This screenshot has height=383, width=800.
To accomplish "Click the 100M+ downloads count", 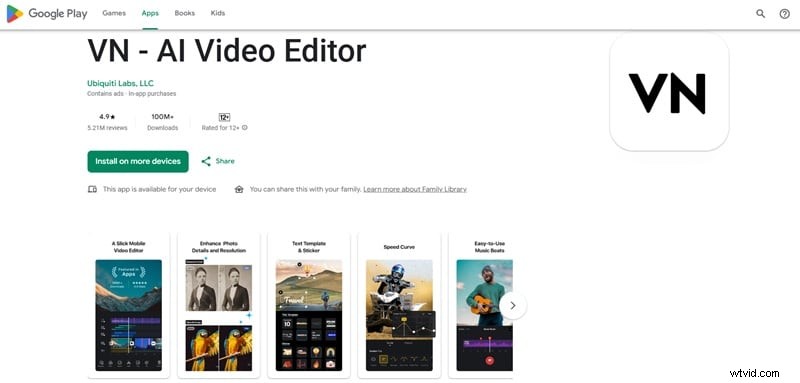I will pos(163,117).
